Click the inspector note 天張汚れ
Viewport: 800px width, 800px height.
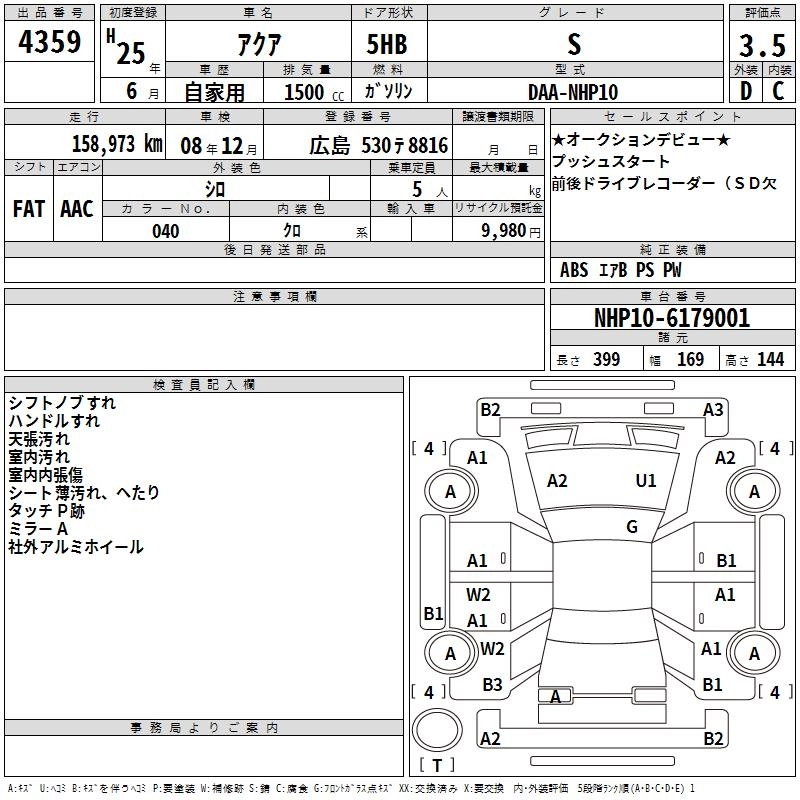click(39, 439)
